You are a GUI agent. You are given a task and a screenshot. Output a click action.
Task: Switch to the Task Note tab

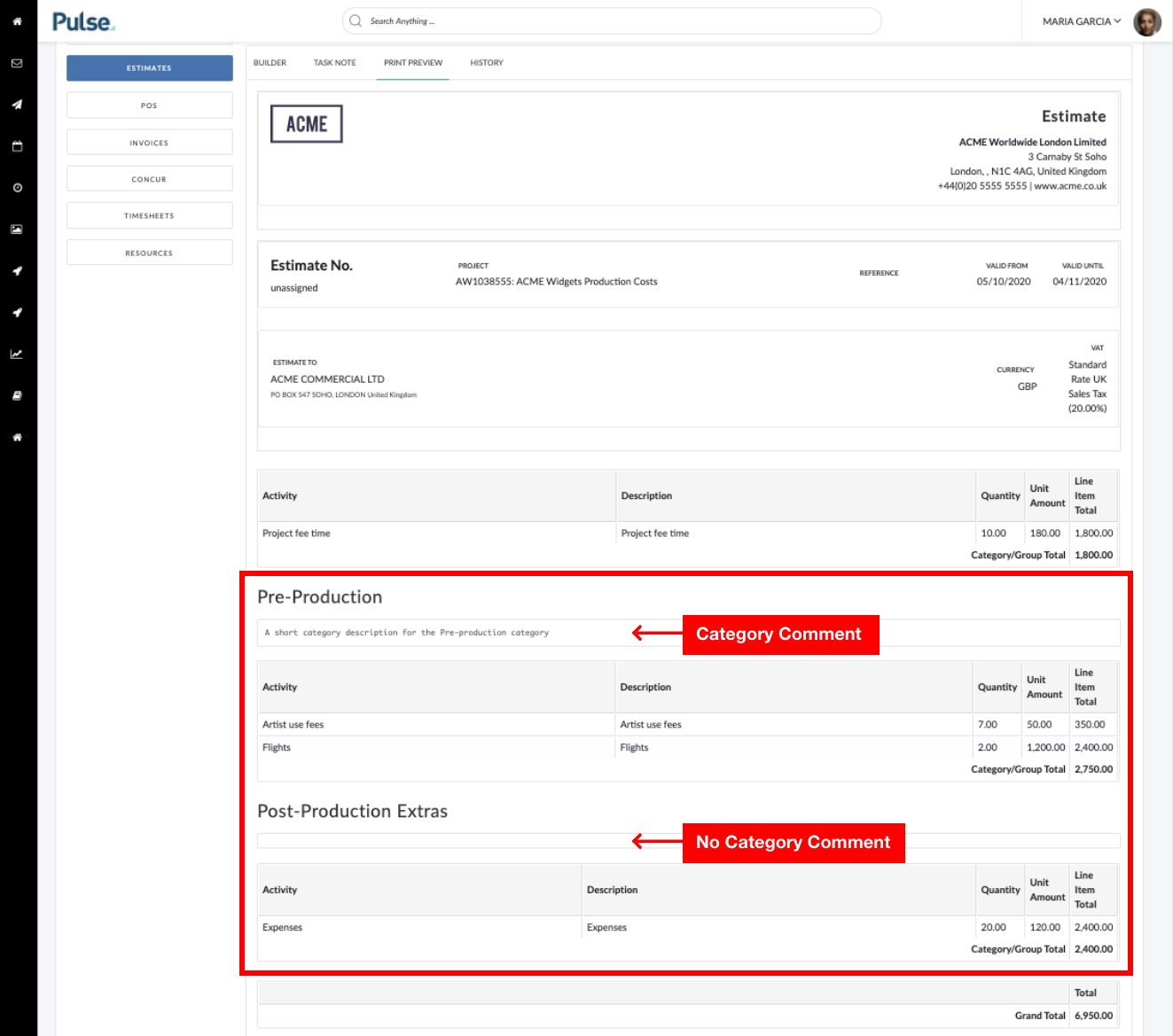[334, 63]
